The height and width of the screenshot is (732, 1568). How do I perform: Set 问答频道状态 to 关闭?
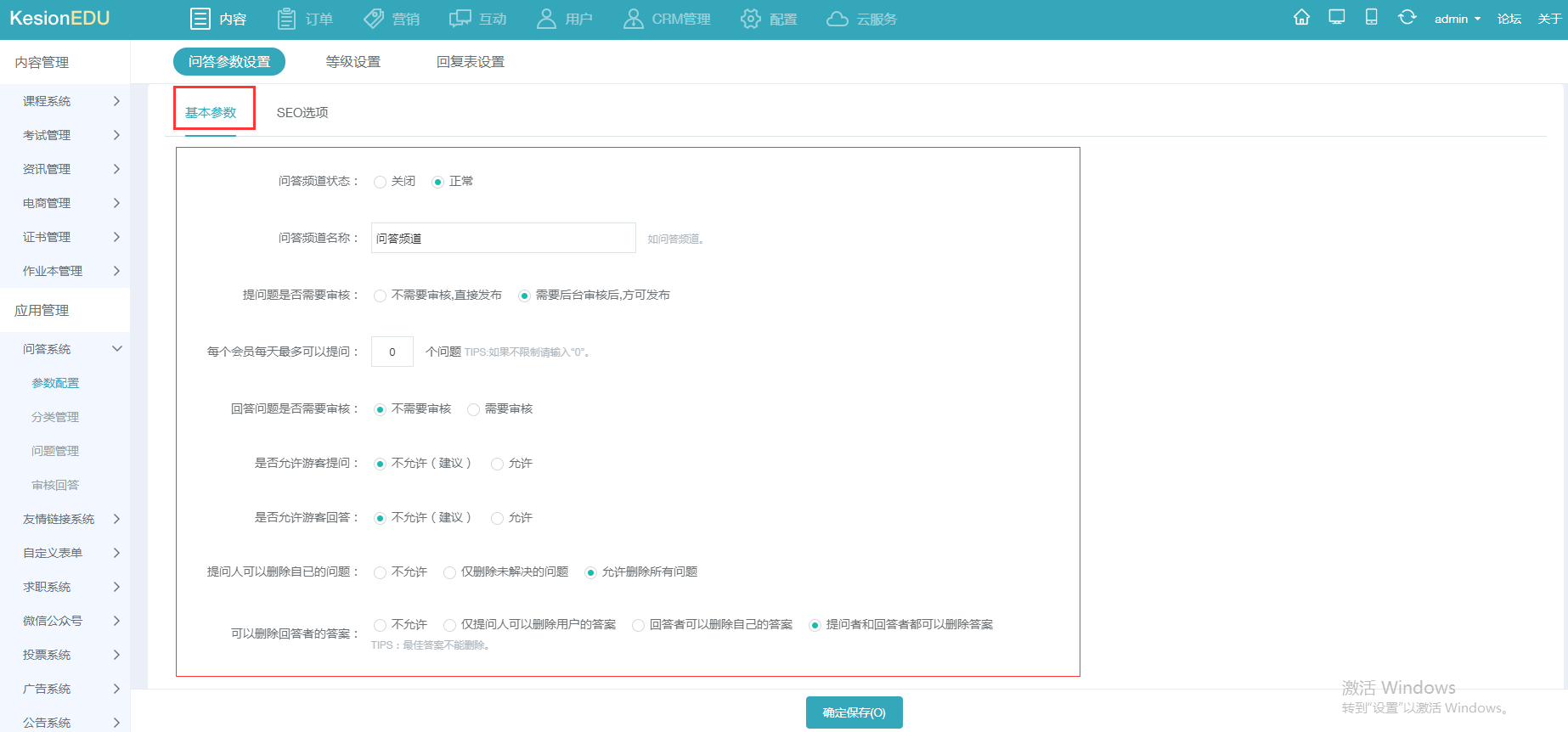[x=380, y=182]
